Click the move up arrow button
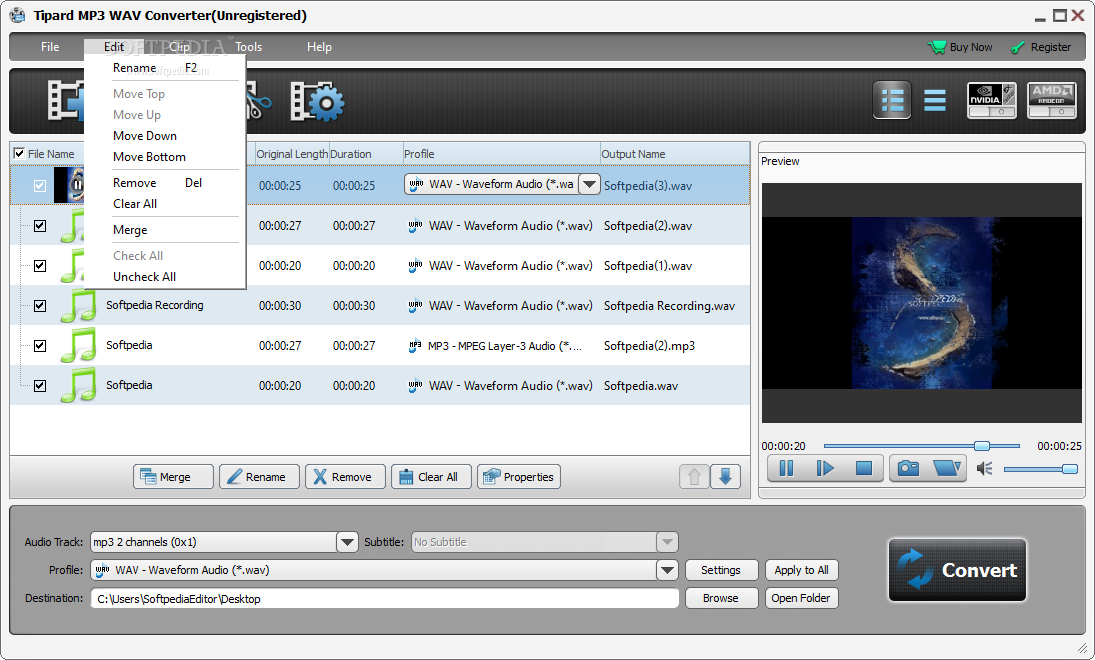Viewport: 1095px width, 660px height. click(694, 477)
